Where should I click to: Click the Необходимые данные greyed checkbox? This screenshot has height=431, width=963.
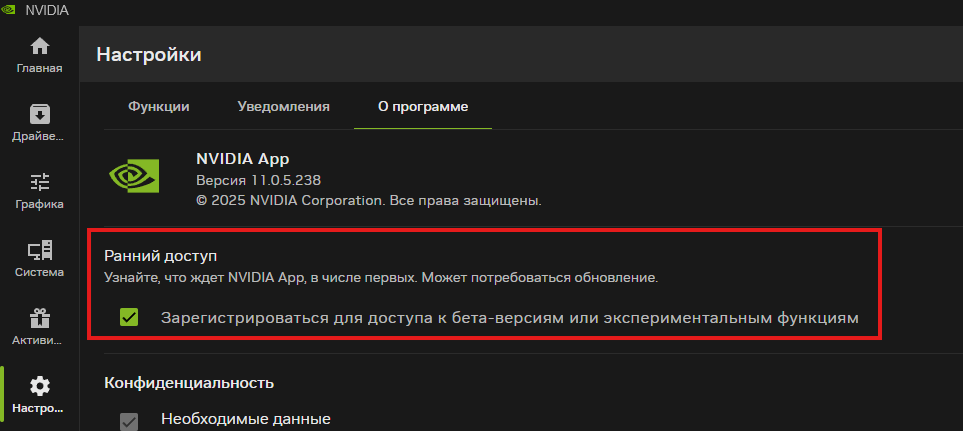pos(129,421)
